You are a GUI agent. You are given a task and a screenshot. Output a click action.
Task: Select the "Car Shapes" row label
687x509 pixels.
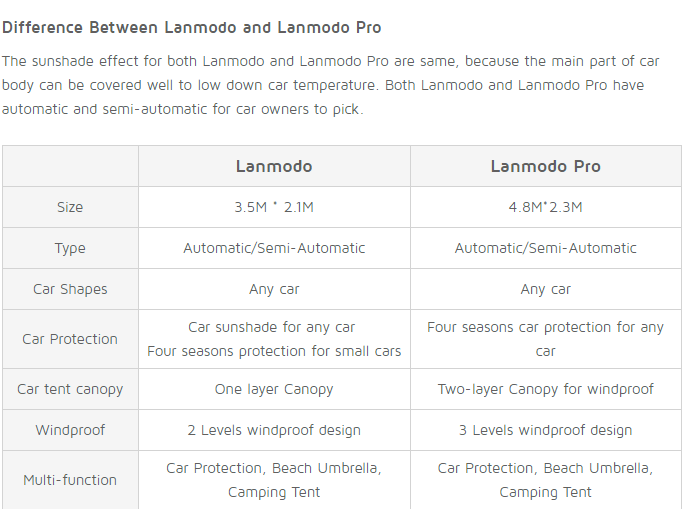coord(70,289)
